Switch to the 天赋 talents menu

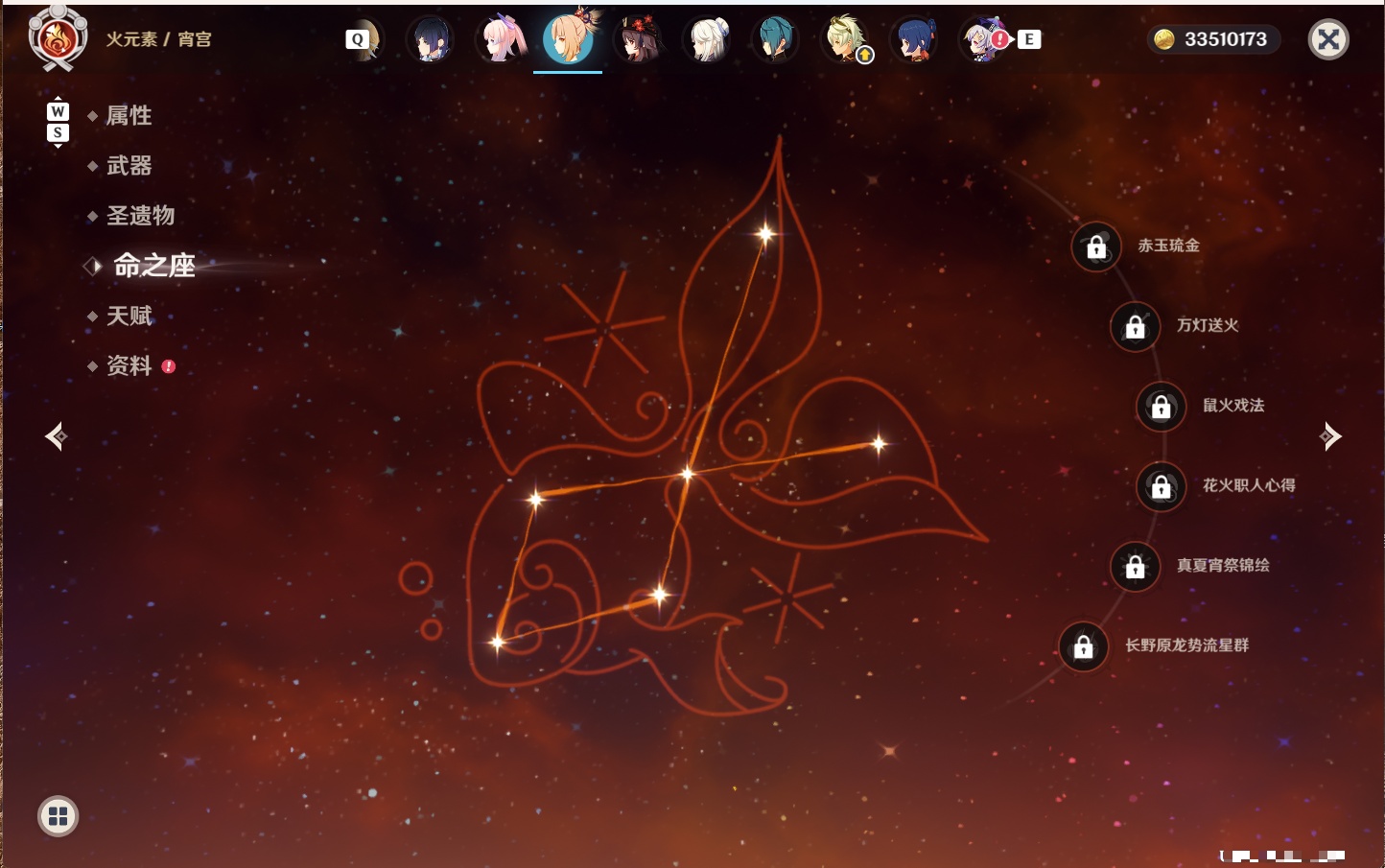point(129,316)
